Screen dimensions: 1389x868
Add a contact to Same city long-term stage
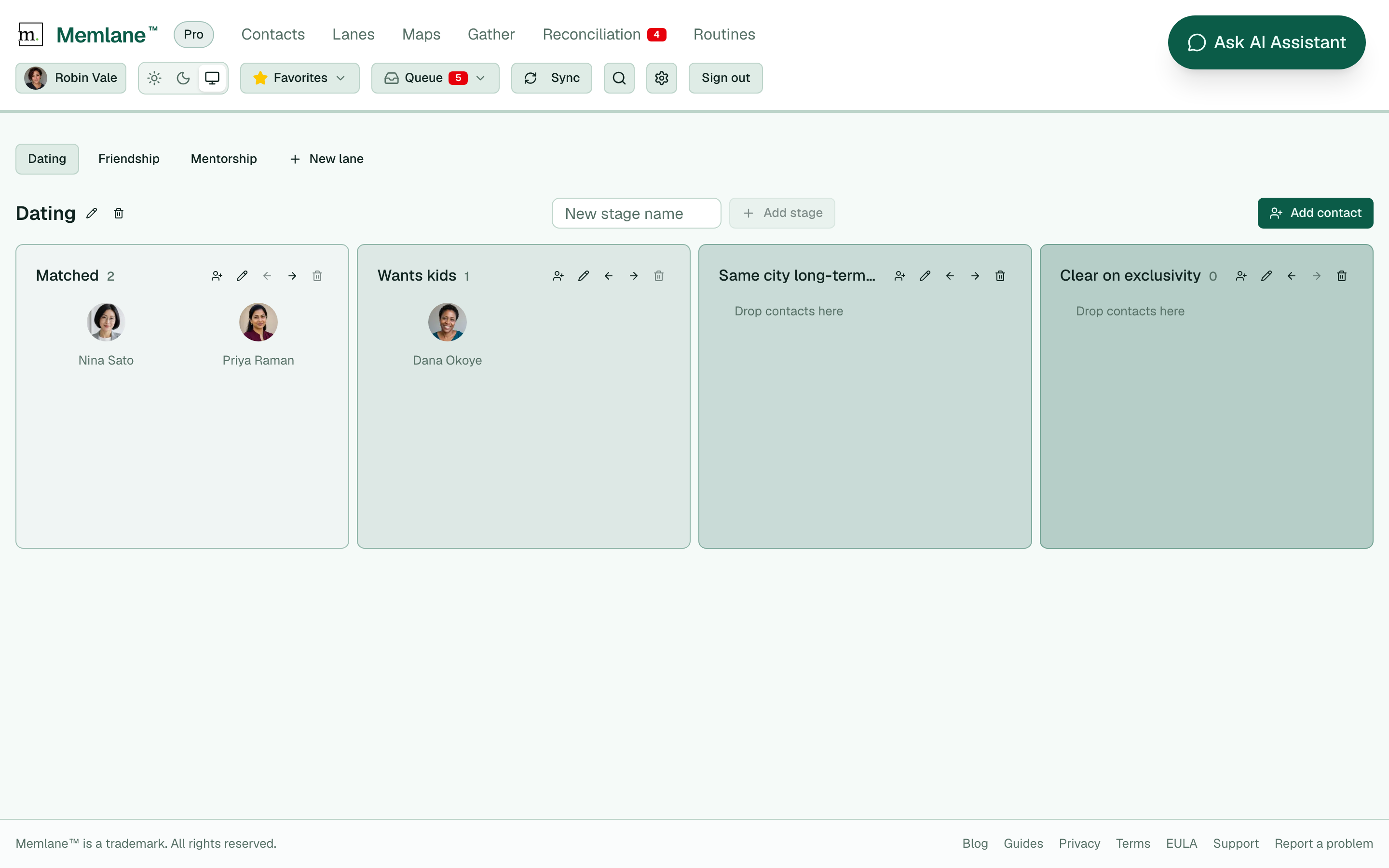(x=900, y=276)
